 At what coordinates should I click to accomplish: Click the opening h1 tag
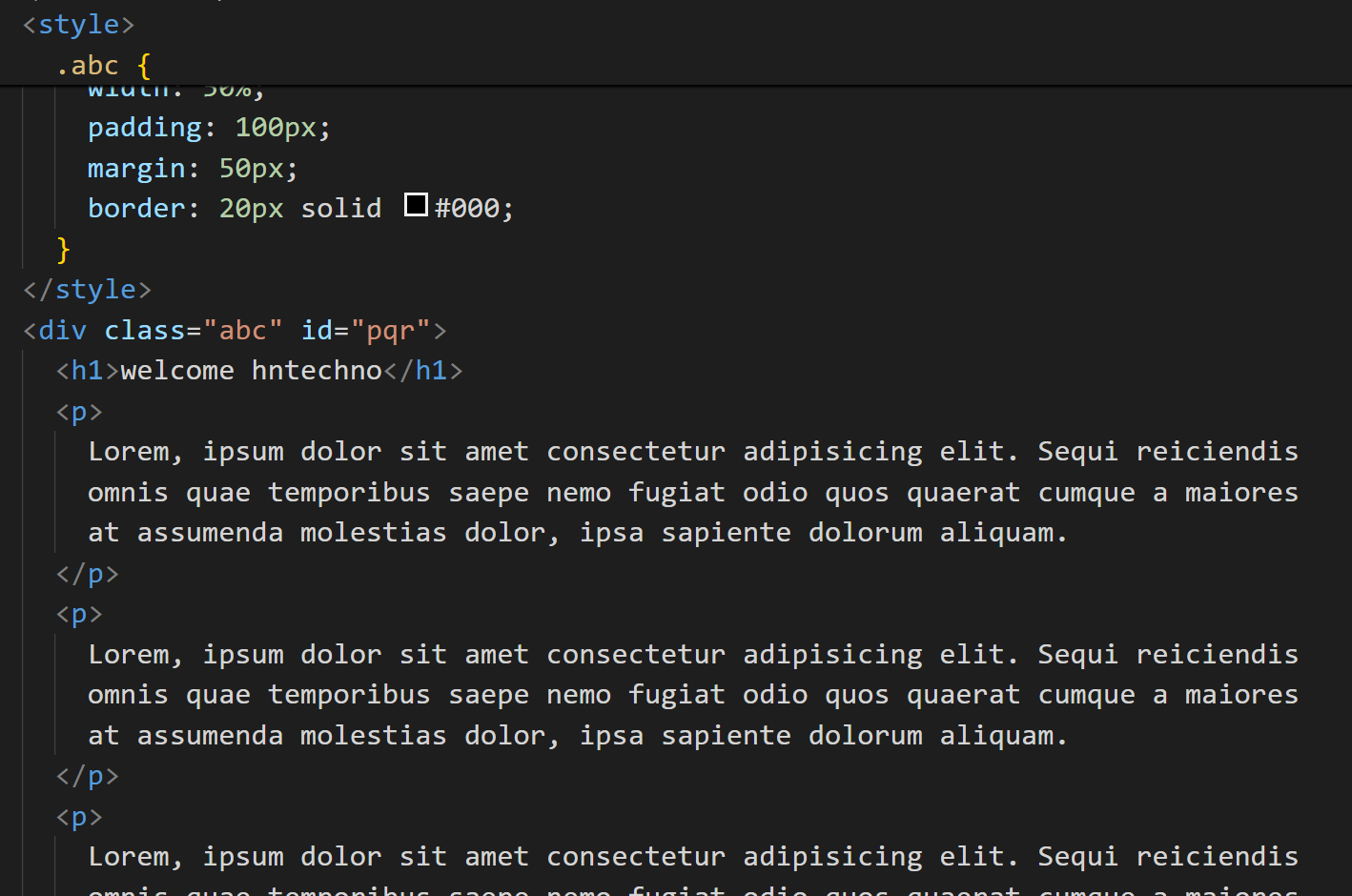(x=87, y=371)
